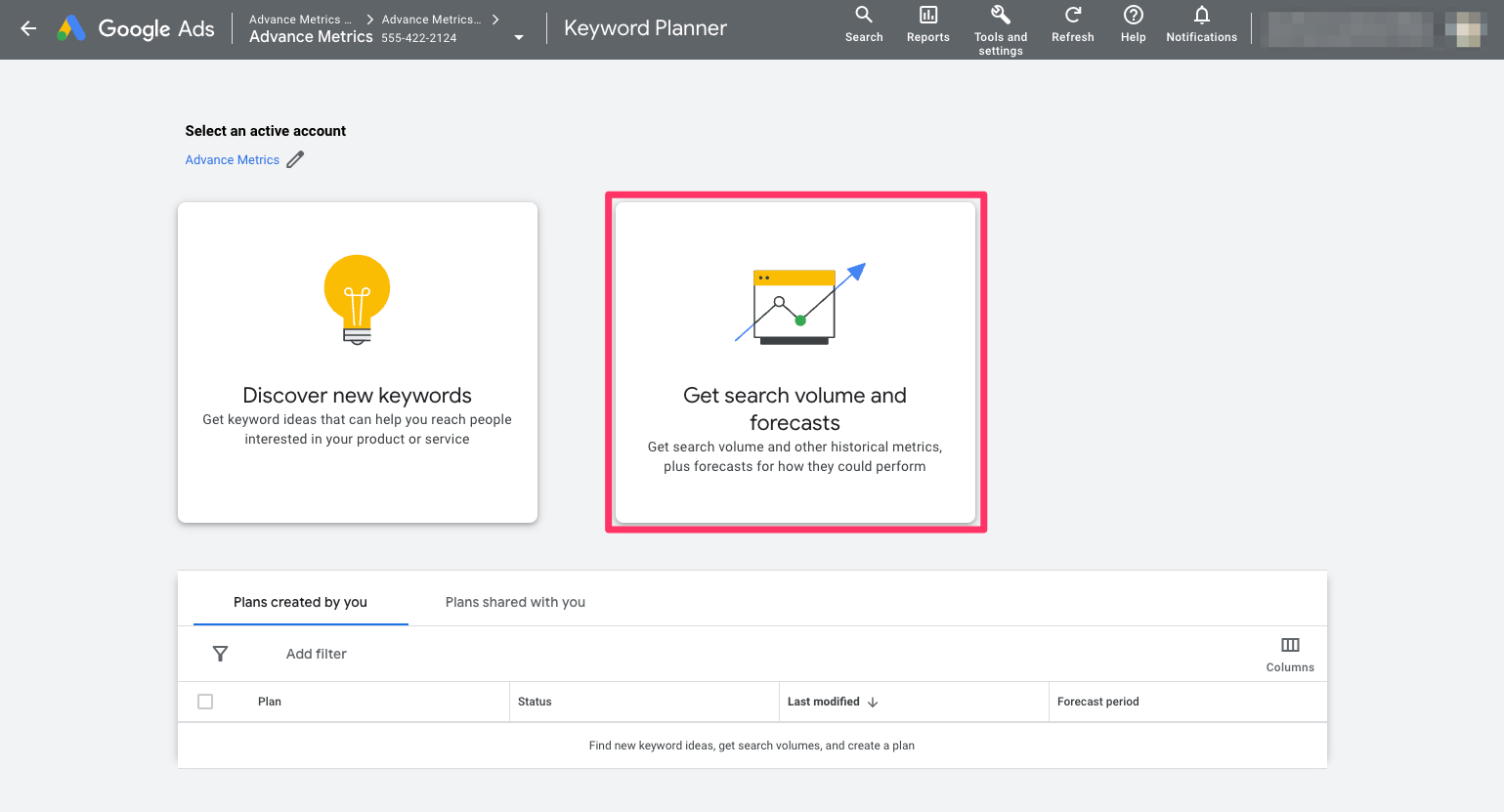The image size is (1504, 812).
Task: Click the back arrow next to Google Ads
Action: (x=27, y=28)
